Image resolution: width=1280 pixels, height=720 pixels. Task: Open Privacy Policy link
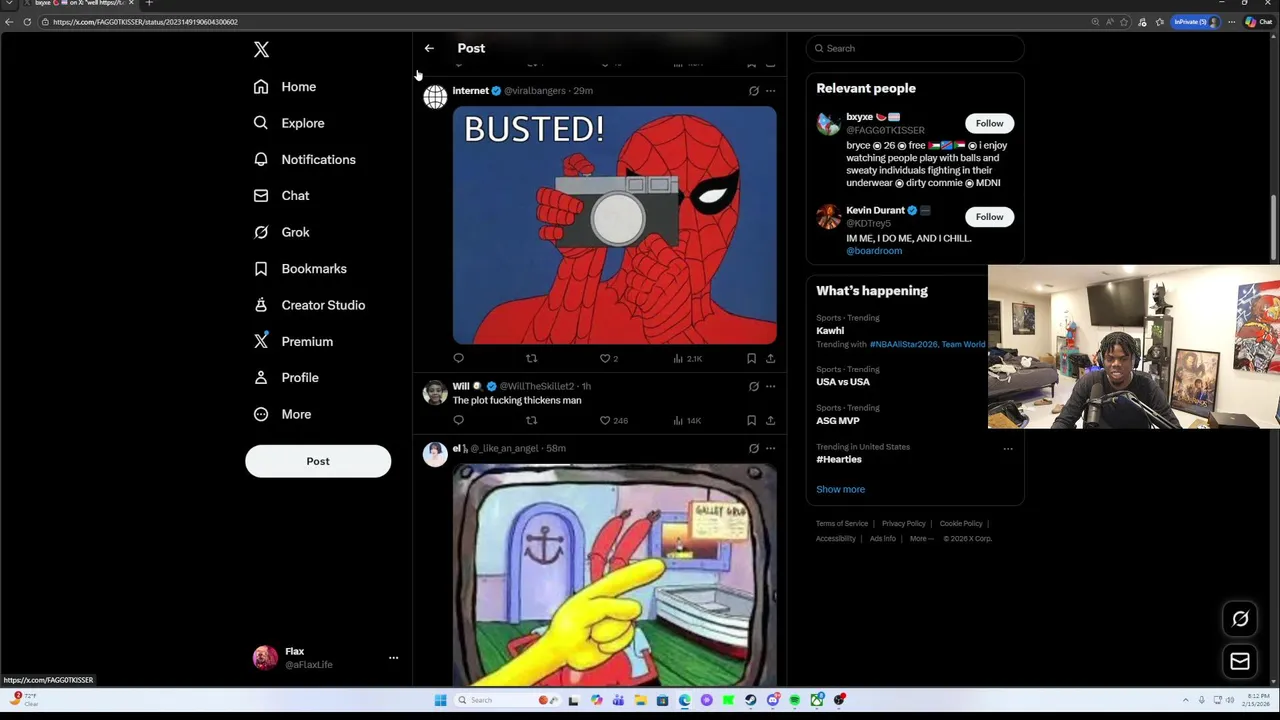click(903, 524)
